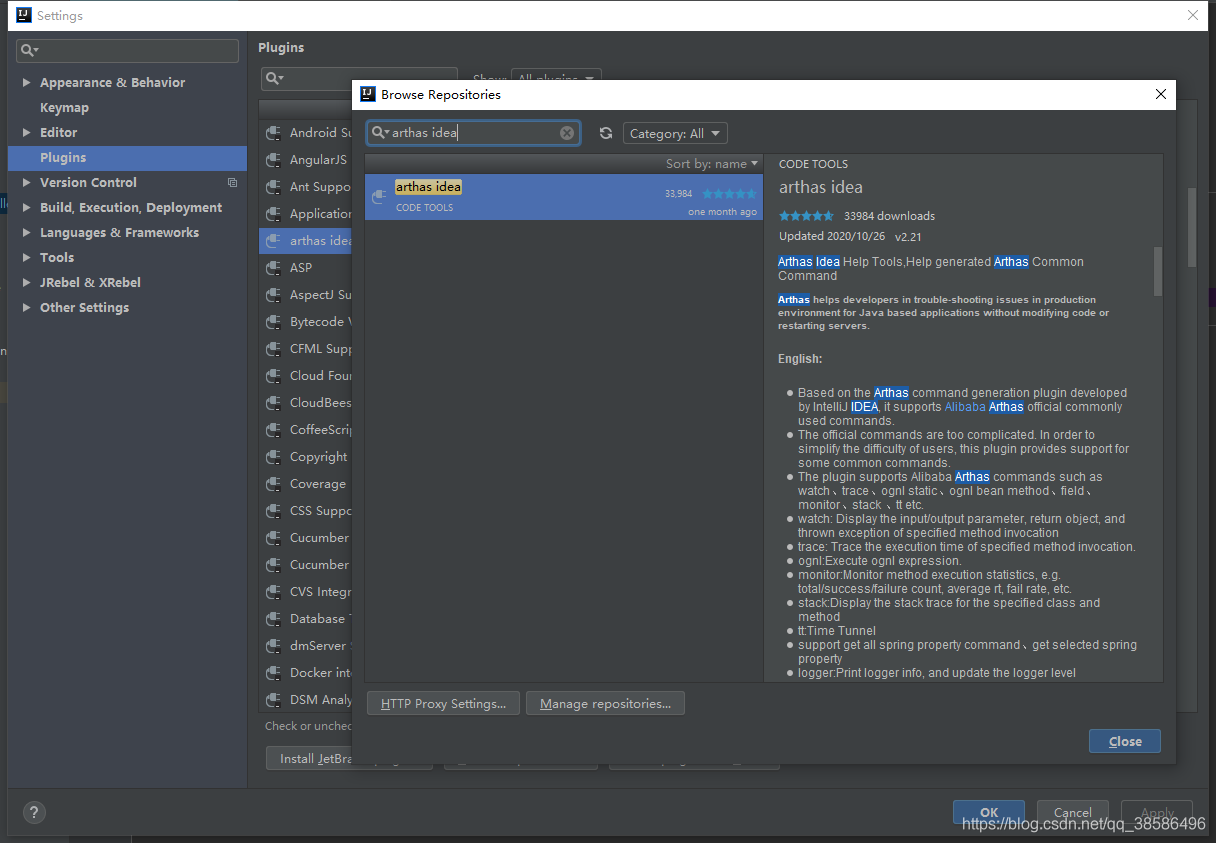
Task: Click the Android plugin icon in Settings list
Action: point(272,133)
